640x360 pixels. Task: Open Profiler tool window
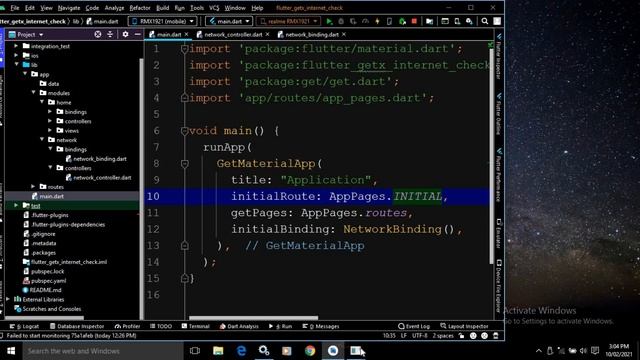[127, 326]
